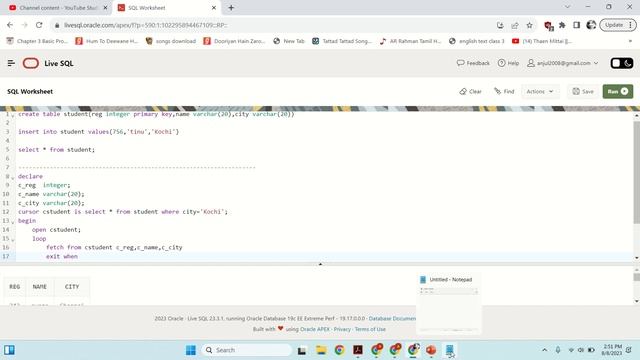
Task: Toggle the browser side panel icon
Action: (x=576, y=25)
